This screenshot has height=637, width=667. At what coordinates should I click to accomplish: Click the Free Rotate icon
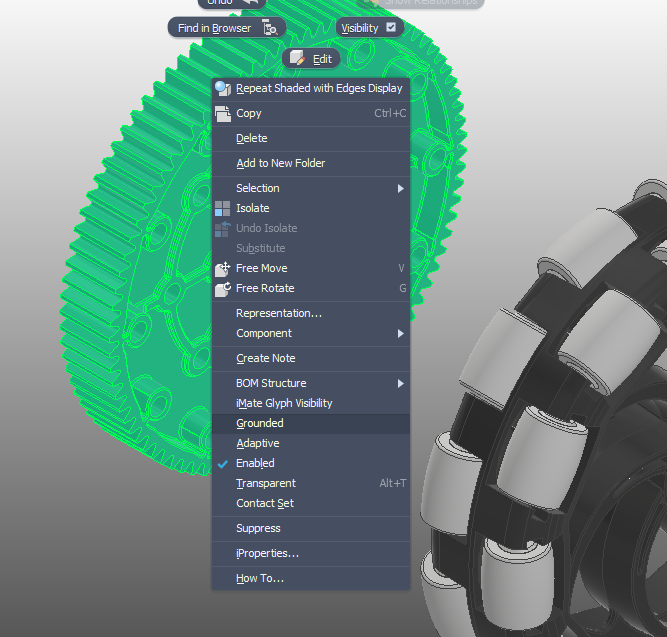(222, 289)
